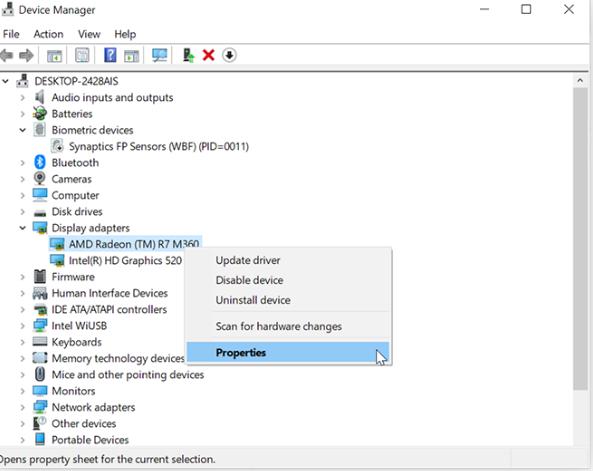593x471 pixels.
Task: Select the Portable Devices icon
Action: [x=40, y=439]
